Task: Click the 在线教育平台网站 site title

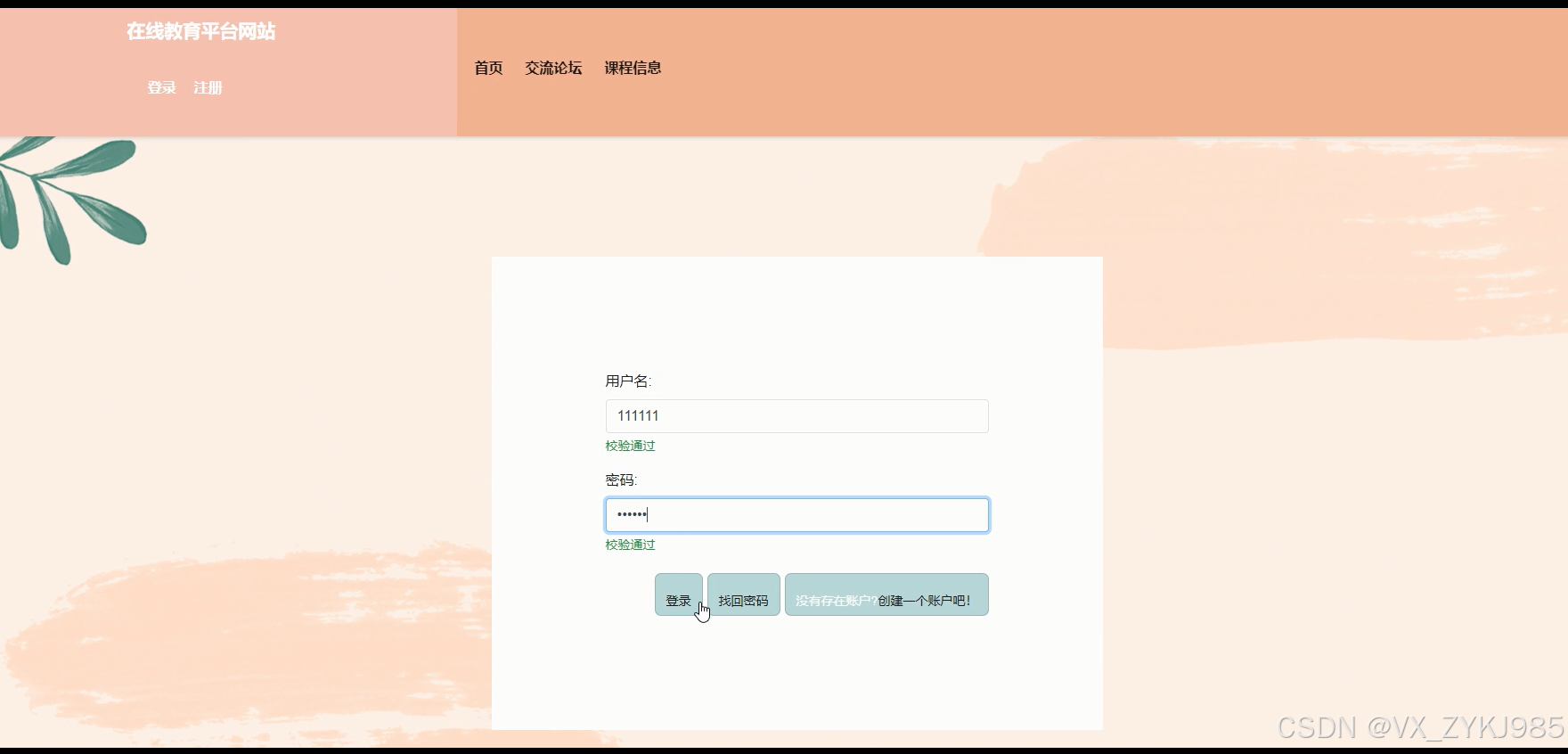Action: (x=200, y=31)
